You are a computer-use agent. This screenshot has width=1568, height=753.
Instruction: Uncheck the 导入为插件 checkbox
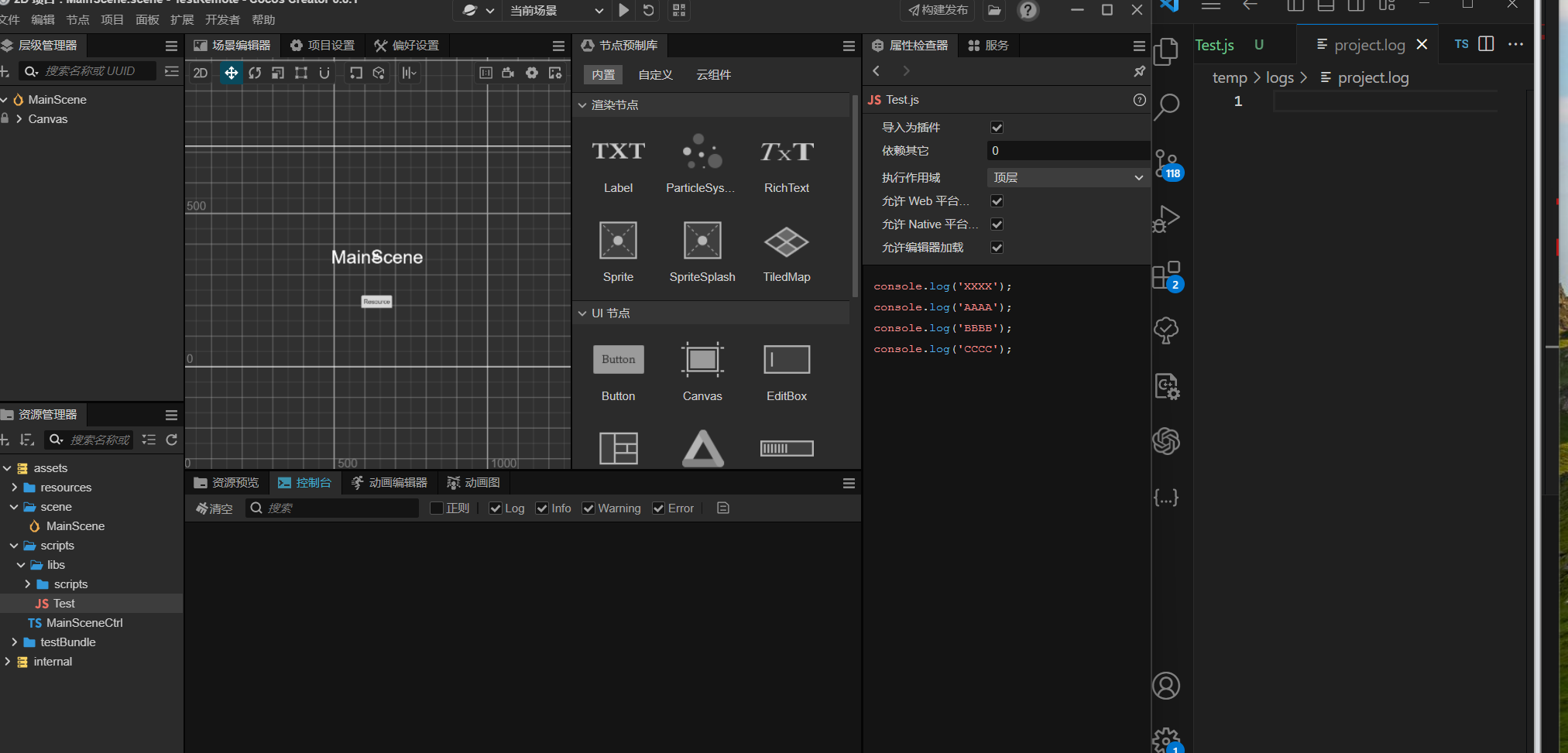click(997, 128)
